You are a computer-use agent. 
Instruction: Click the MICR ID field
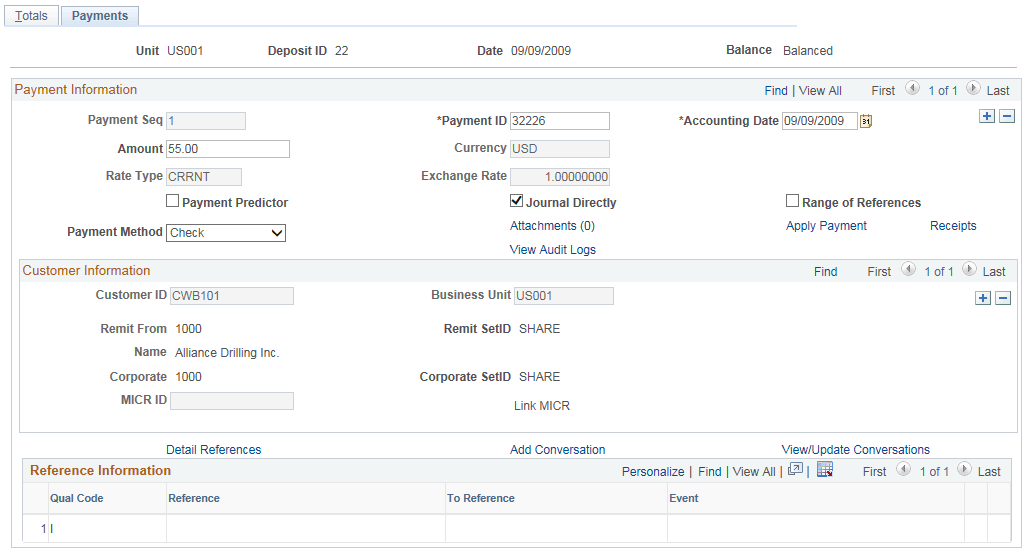(x=232, y=401)
